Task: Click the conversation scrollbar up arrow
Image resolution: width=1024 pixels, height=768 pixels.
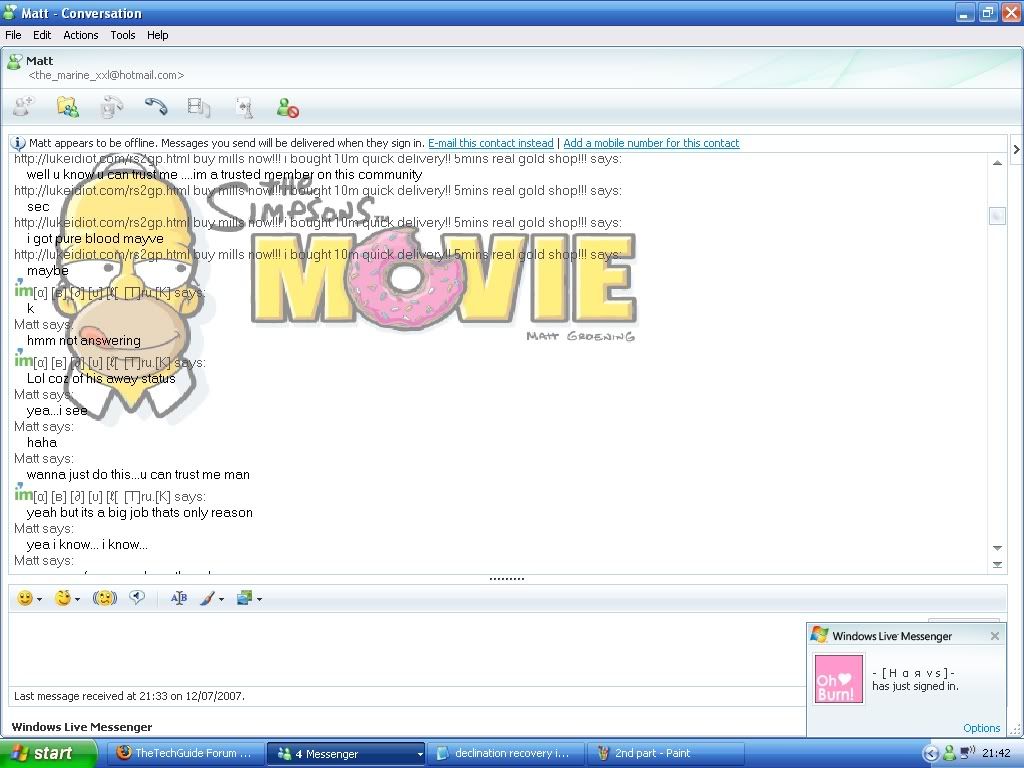Action: click(997, 163)
